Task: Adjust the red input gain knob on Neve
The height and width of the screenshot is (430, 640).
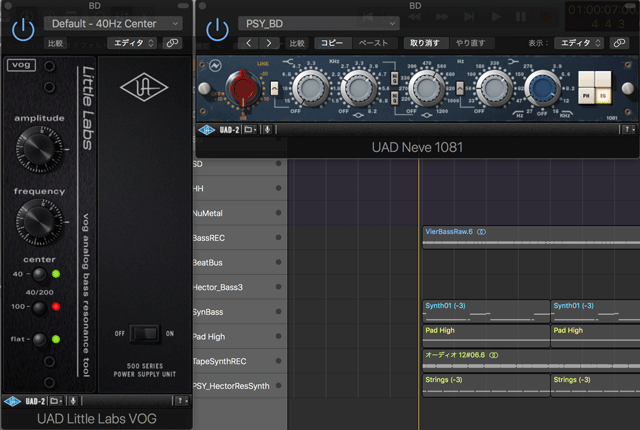Action: (243, 89)
